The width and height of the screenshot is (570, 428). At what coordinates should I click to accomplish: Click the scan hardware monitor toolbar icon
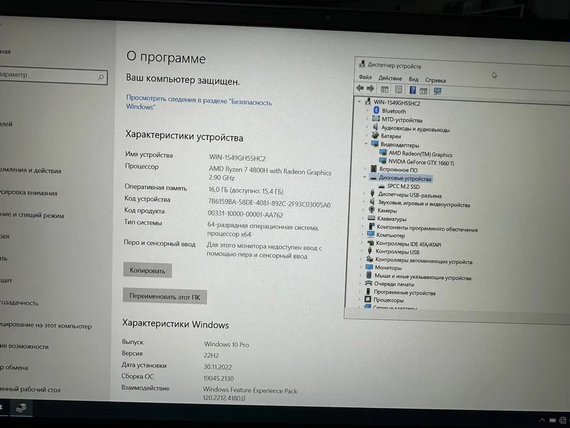[437, 91]
